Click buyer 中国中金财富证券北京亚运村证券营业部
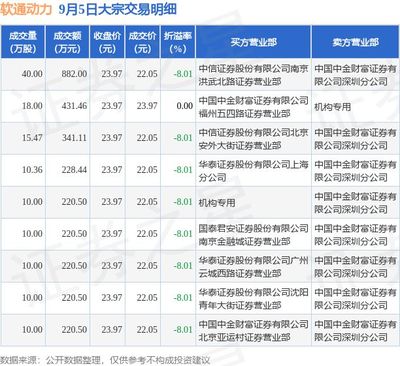400x366 pixels. (x=253, y=330)
